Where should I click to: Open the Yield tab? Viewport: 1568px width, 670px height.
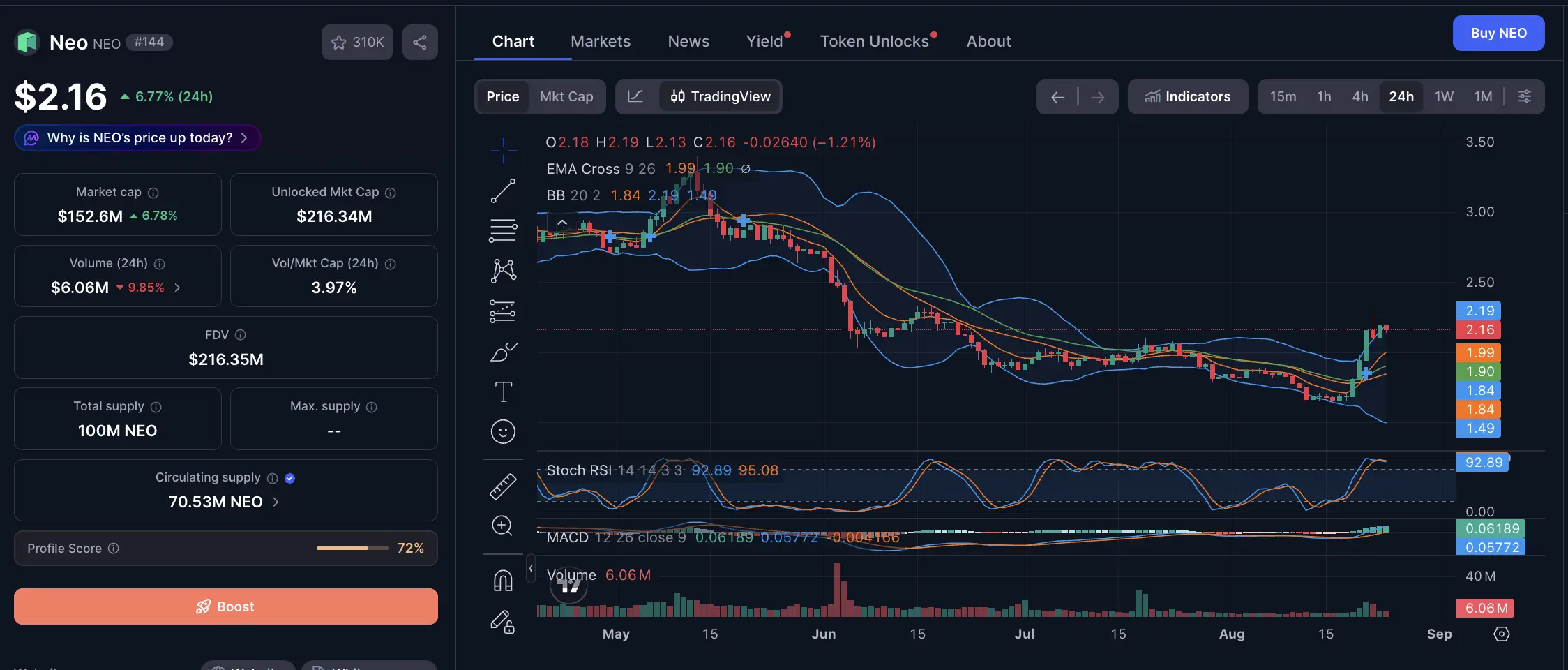coord(765,41)
